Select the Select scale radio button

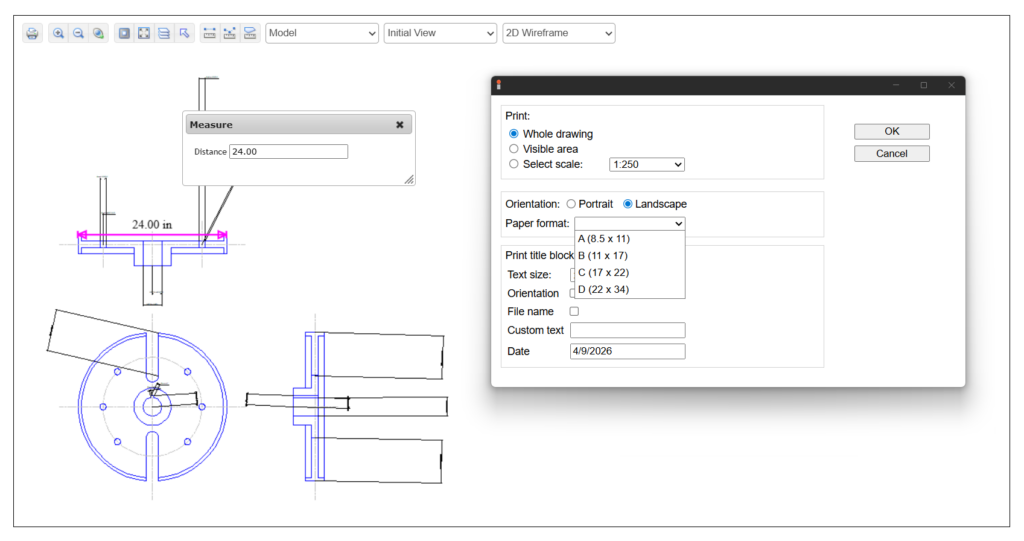514,164
